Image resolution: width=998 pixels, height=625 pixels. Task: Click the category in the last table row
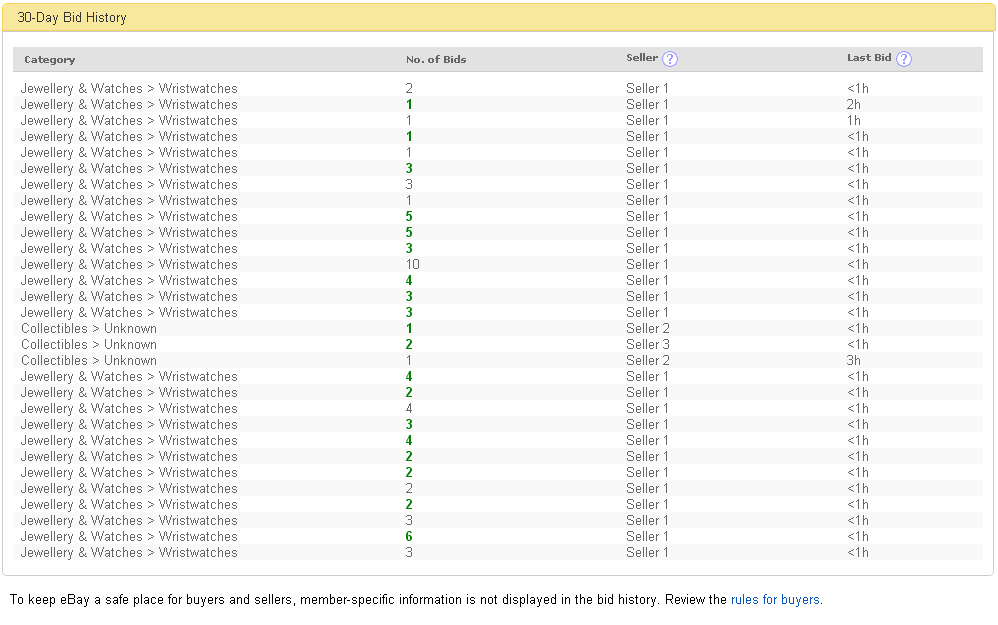tap(129, 553)
